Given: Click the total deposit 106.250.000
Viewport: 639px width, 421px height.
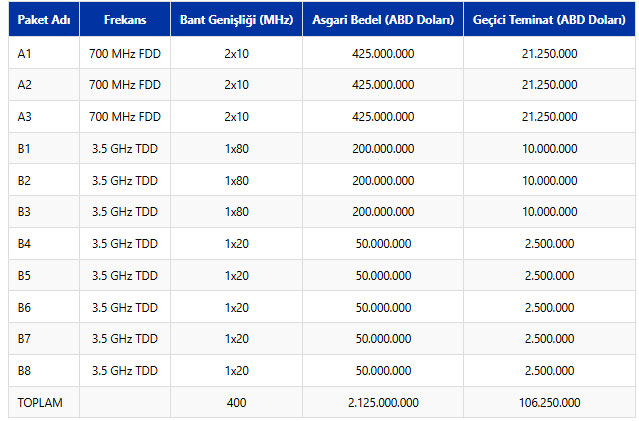Looking at the screenshot, I should click(x=548, y=403).
